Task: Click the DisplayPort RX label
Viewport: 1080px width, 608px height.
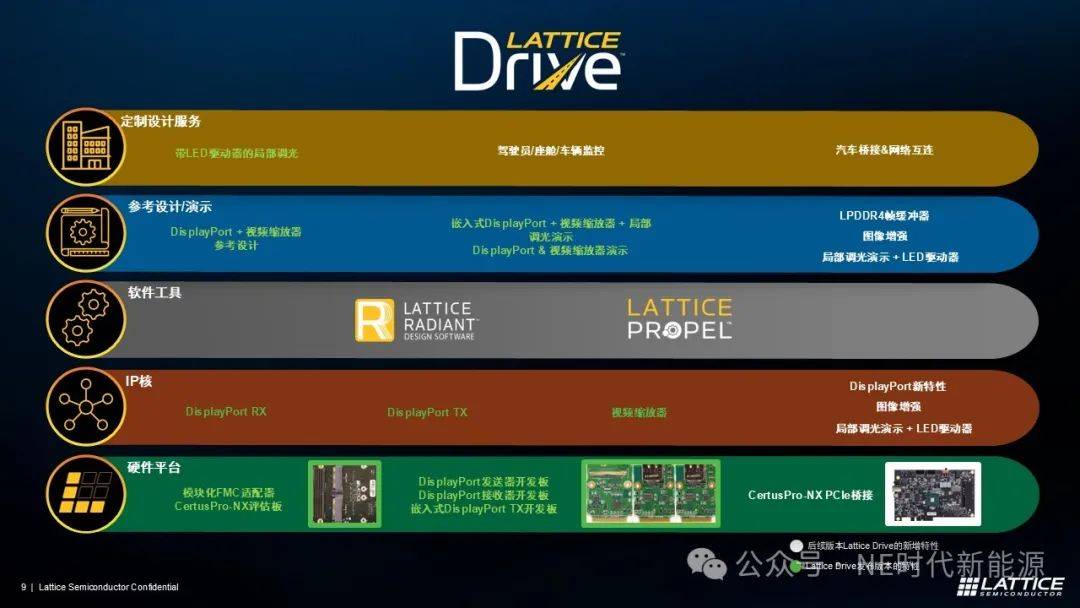Action: [x=226, y=412]
